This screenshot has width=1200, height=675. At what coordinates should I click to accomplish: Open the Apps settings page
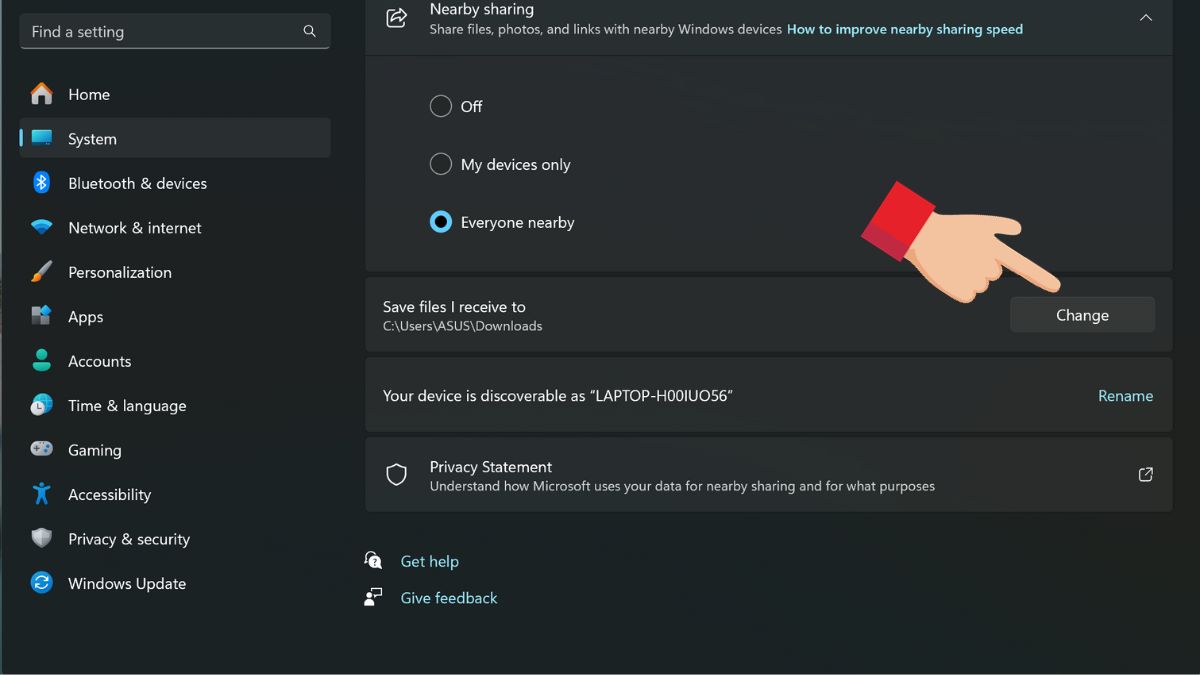click(x=86, y=317)
